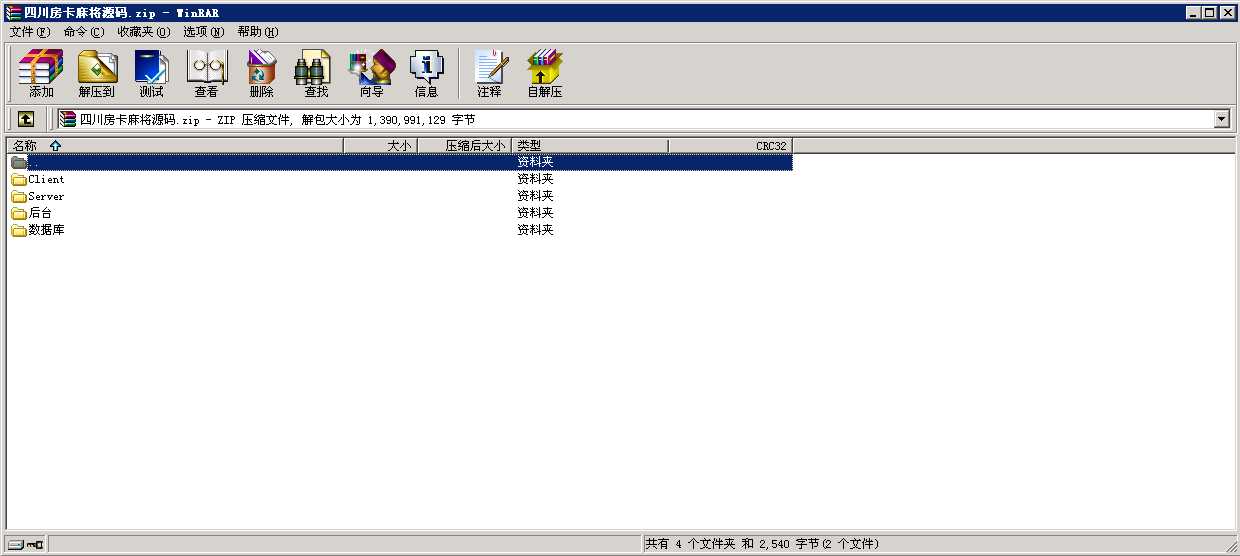This screenshot has width=1240, height=556.
Task: Maximize the WinRAR window
Action: pos(1210,12)
